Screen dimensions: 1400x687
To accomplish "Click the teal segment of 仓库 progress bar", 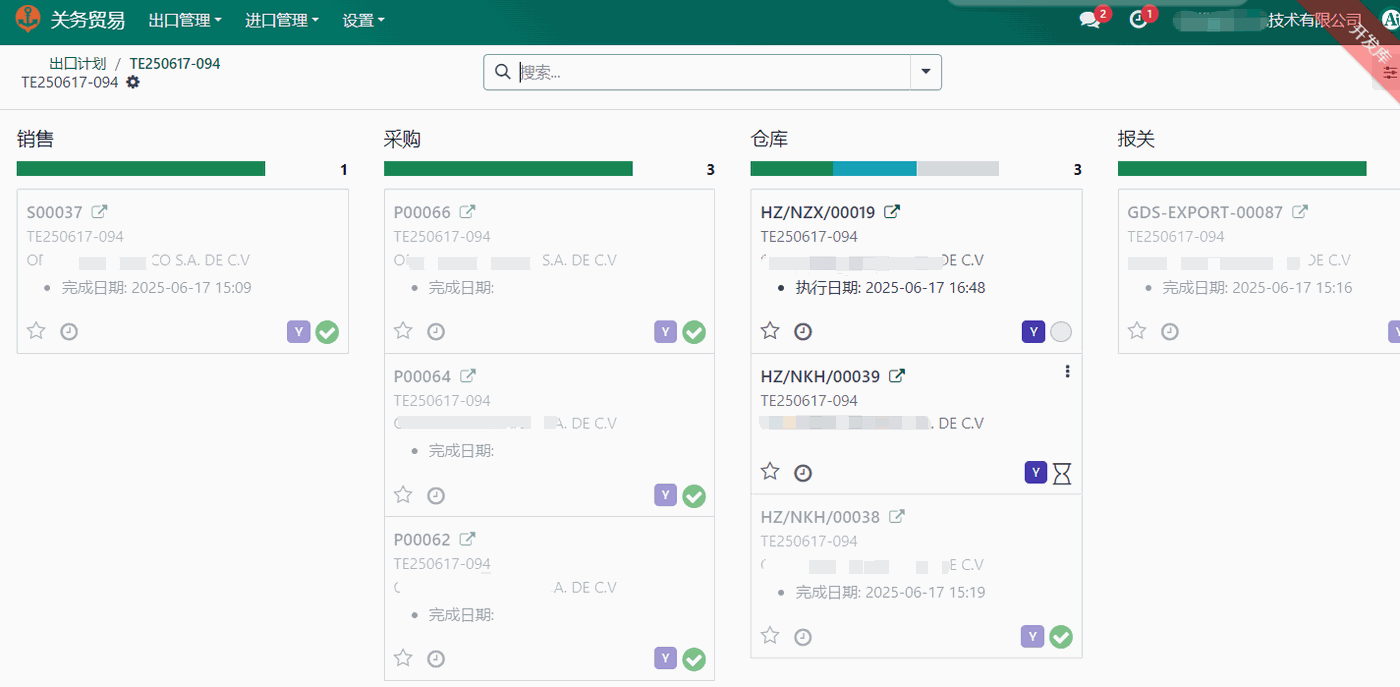I will click(x=874, y=169).
